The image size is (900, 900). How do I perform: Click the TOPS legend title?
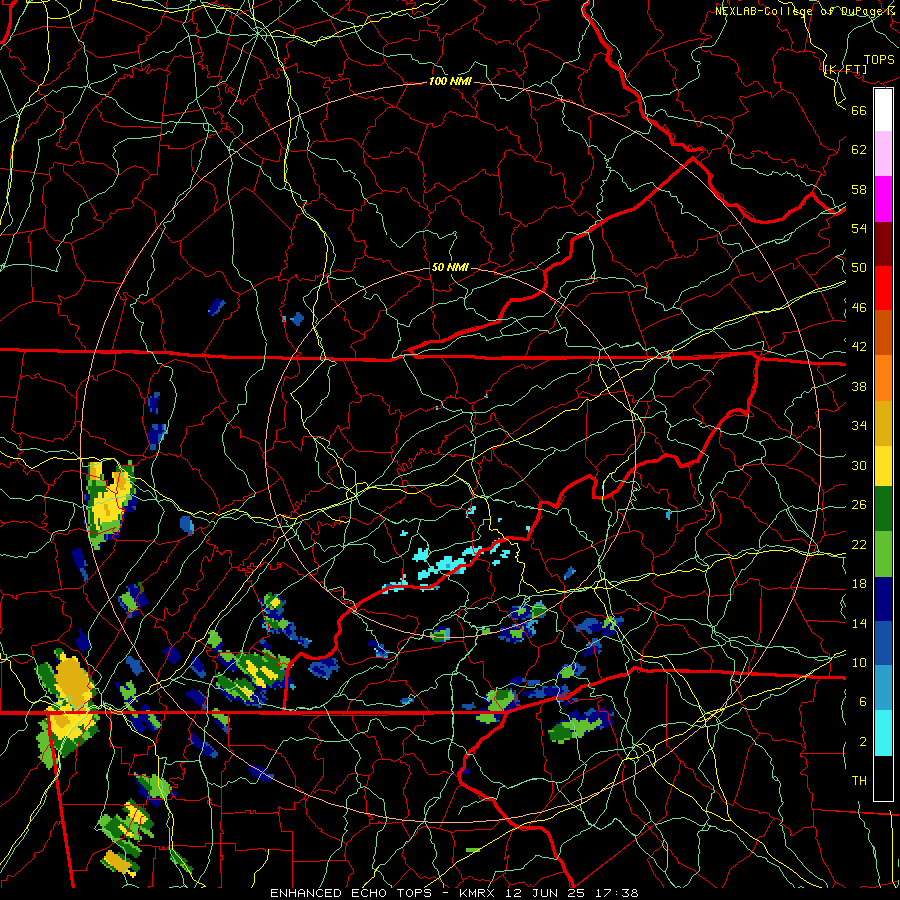(879, 60)
